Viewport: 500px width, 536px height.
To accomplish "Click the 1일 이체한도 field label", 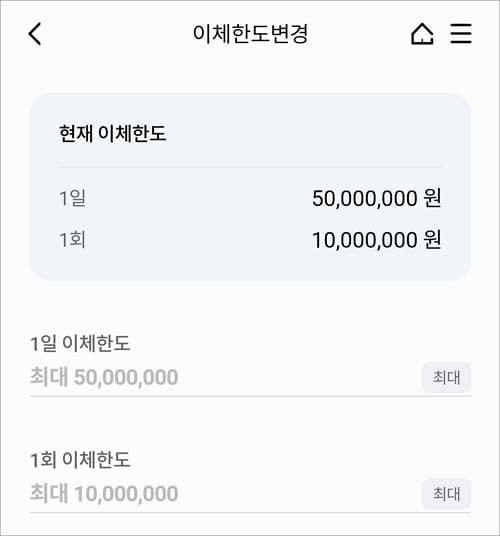I will (x=80, y=343).
